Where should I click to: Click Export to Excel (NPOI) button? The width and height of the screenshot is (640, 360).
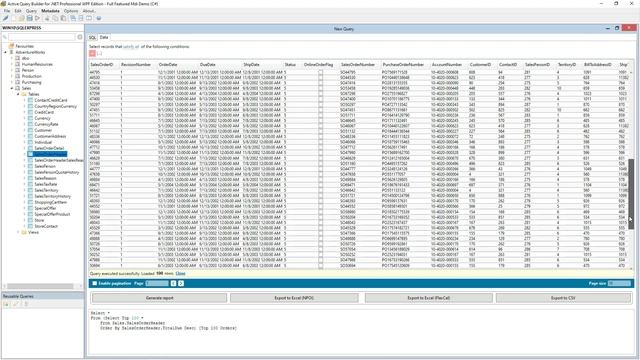294,298
